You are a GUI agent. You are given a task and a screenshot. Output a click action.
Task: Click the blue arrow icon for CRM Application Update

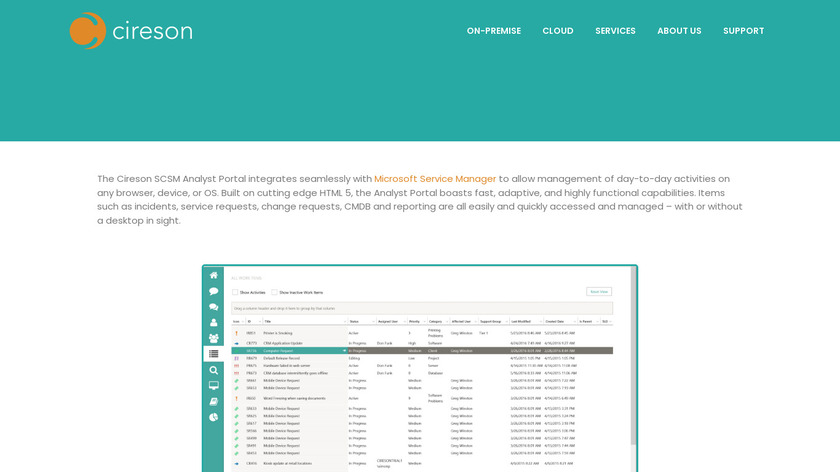236,343
